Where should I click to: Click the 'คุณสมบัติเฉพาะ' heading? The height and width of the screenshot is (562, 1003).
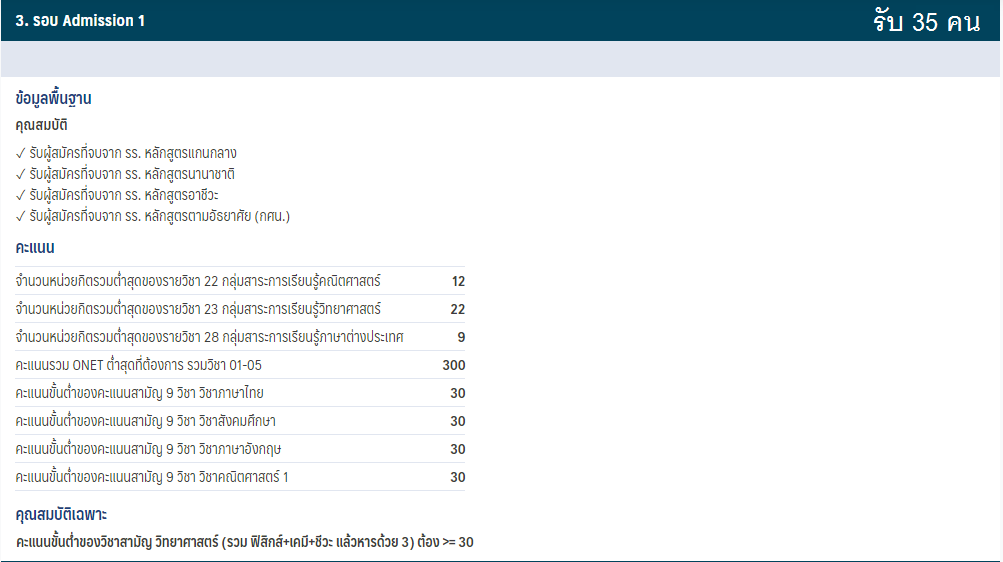[x=61, y=514]
